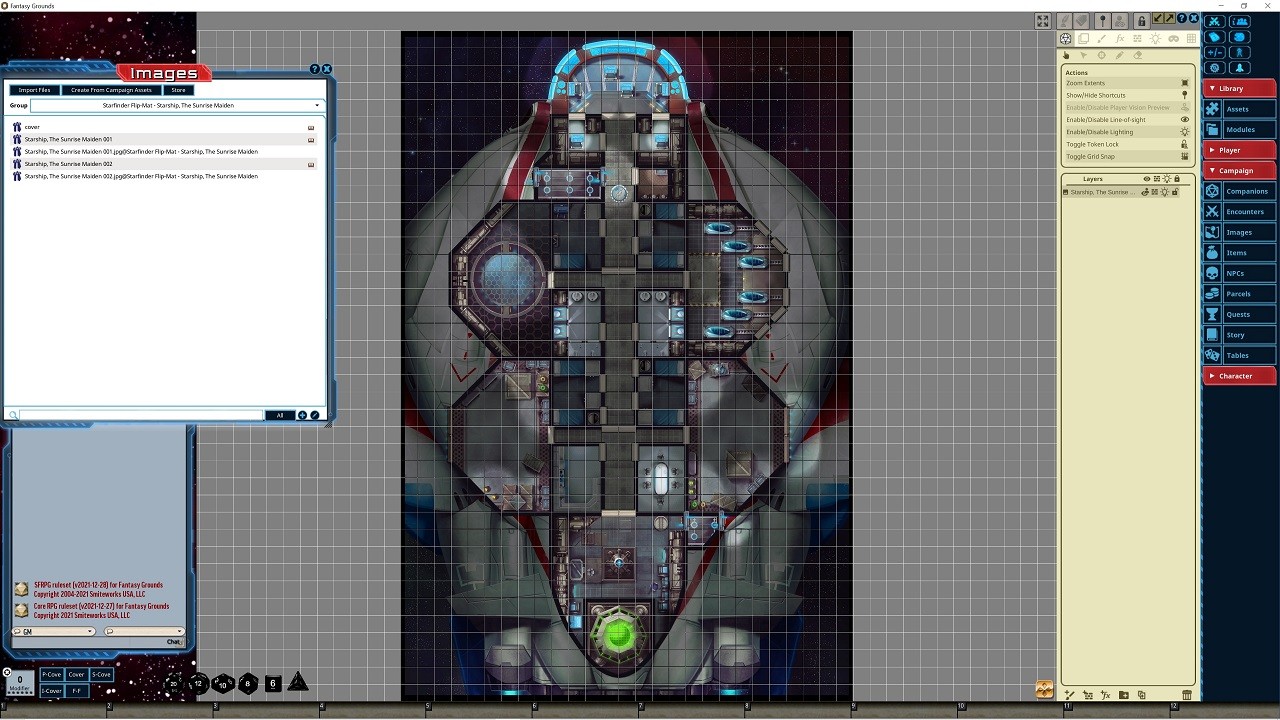Toggle Grid Snap action

point(1128,156)
